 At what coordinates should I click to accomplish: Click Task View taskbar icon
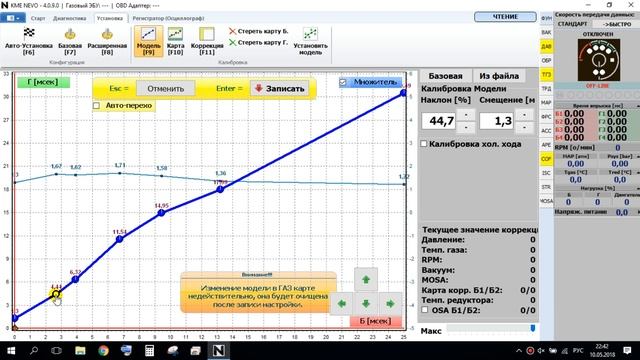coord(57,351)
